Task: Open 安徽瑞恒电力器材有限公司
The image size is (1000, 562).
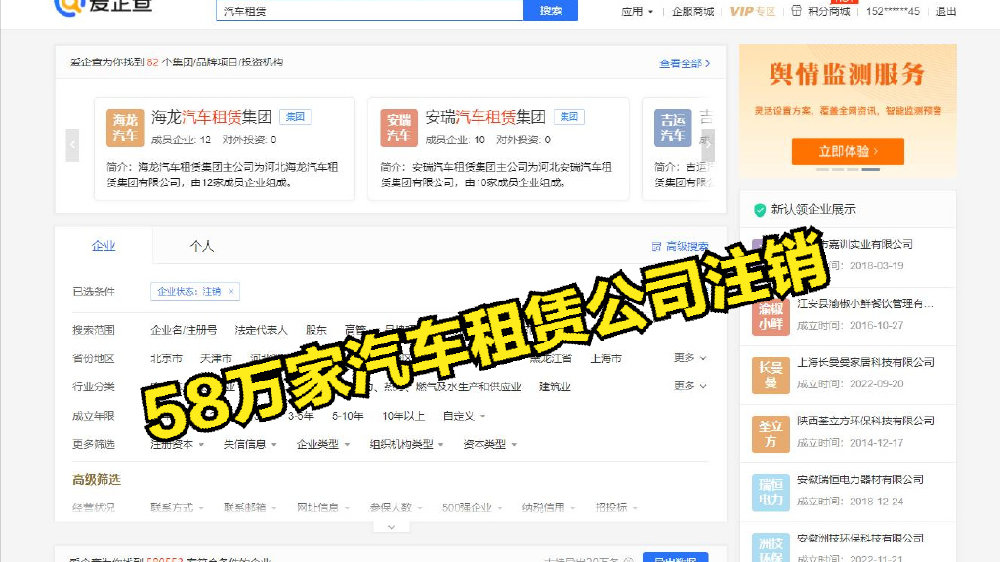Action: click(x=860, y=480)
